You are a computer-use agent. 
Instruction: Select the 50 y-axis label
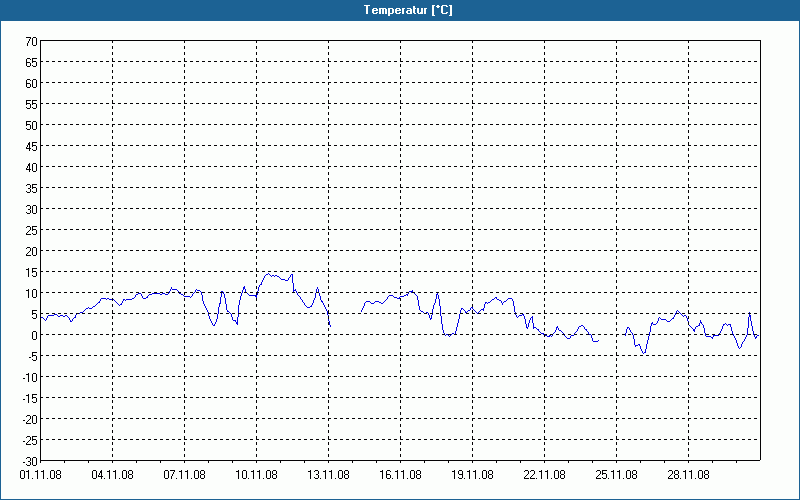(32, 126)
